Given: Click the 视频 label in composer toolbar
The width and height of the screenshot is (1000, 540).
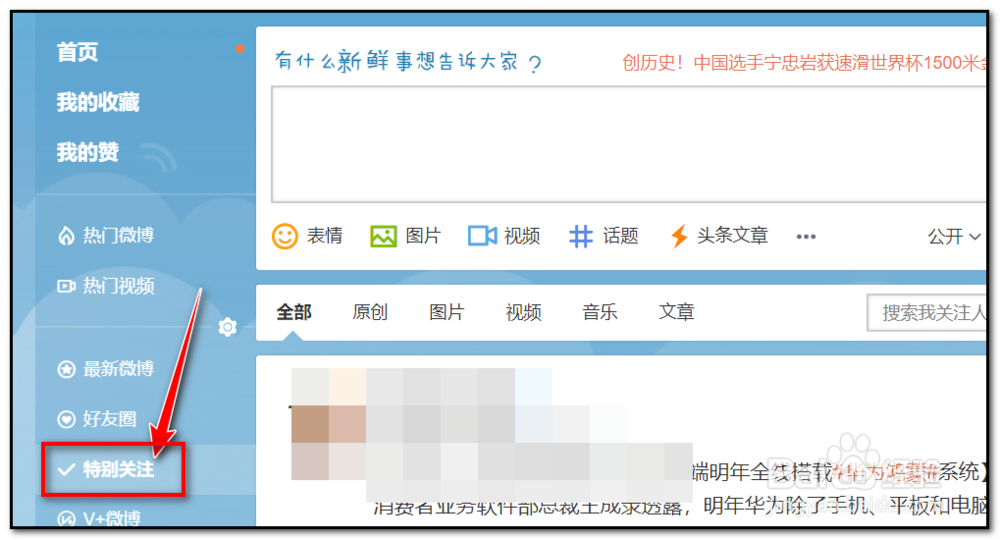Looking at the screenshot, I should (522, 236).
